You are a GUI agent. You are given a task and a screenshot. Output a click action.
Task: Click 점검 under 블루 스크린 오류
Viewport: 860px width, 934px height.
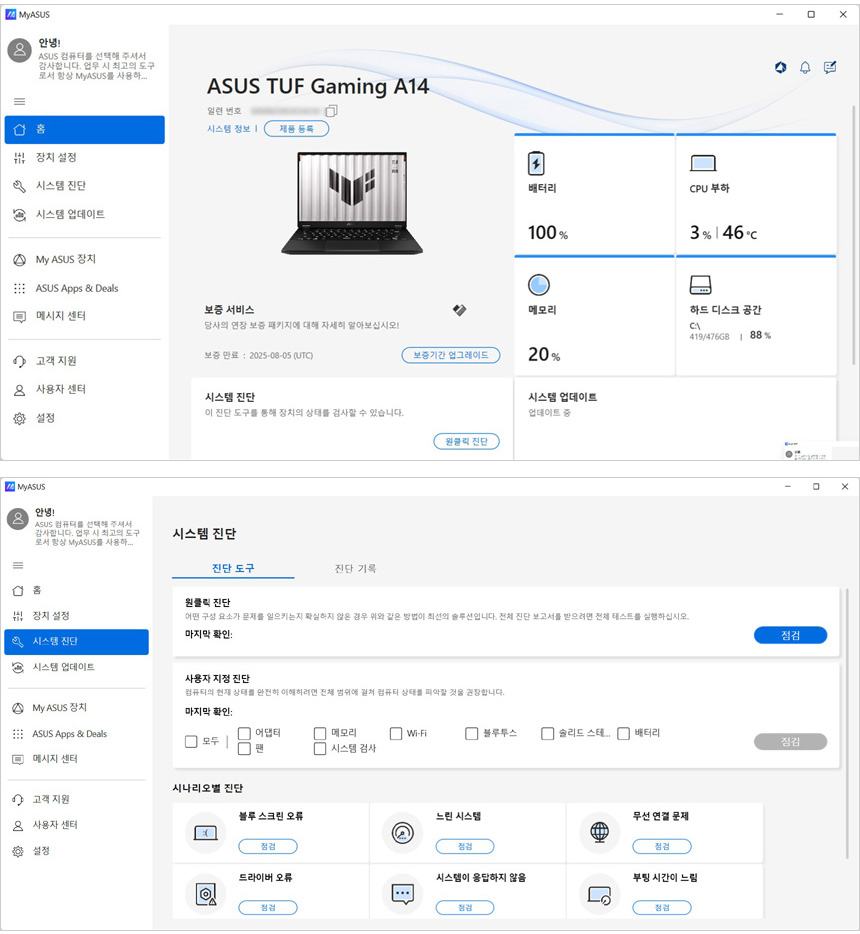pyautogui.click(x=268, y=846)
